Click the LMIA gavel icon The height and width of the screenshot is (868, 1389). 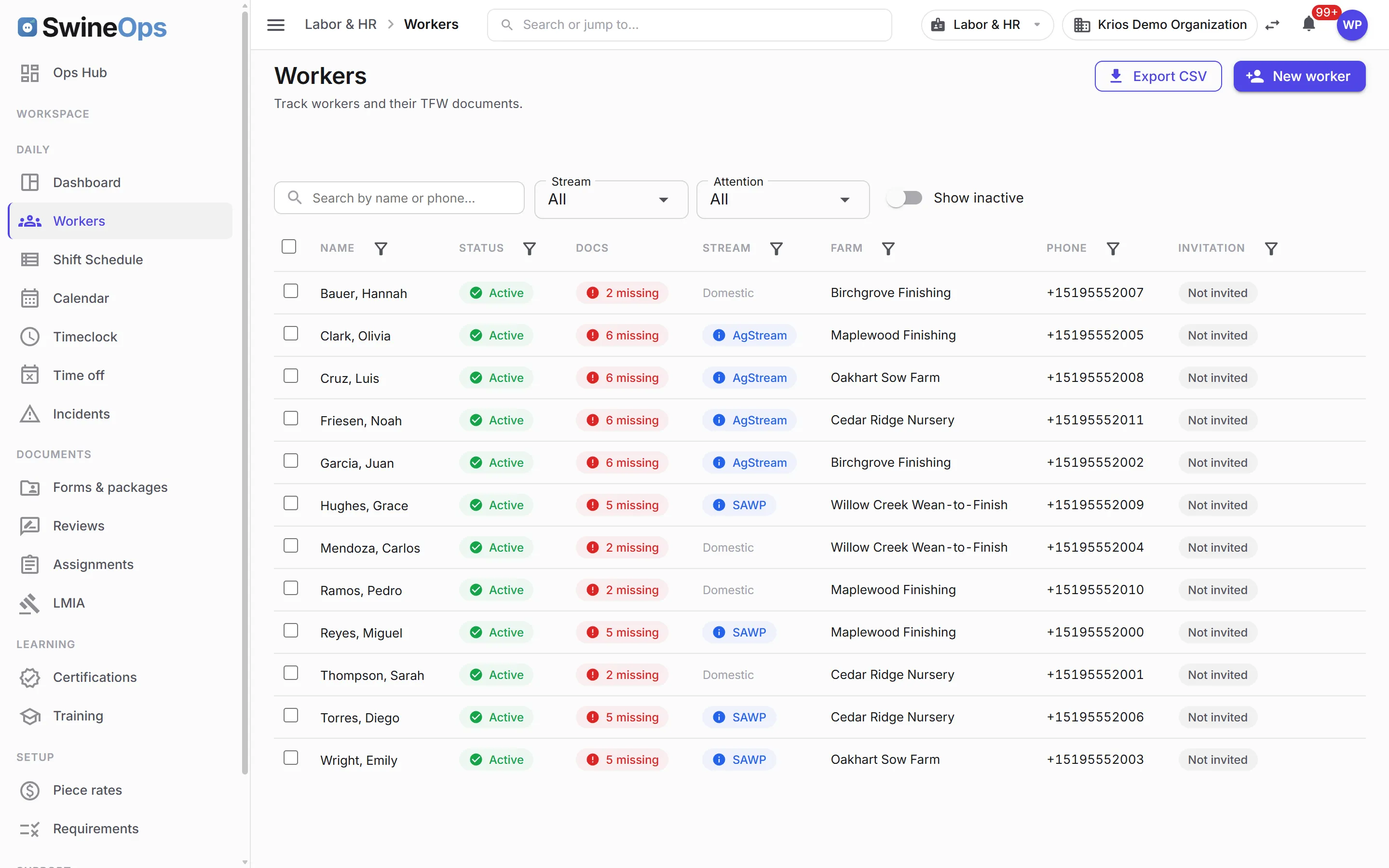(30, 603)
